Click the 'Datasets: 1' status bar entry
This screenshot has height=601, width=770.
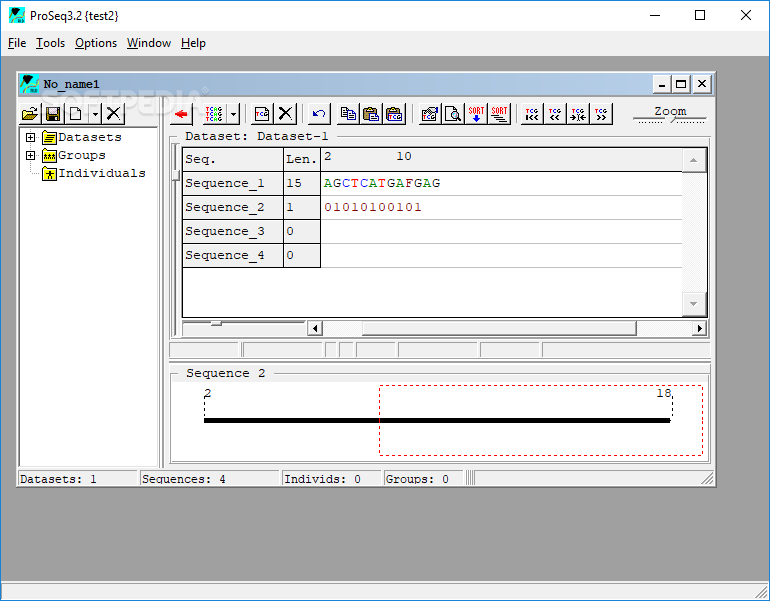(78, 479)
